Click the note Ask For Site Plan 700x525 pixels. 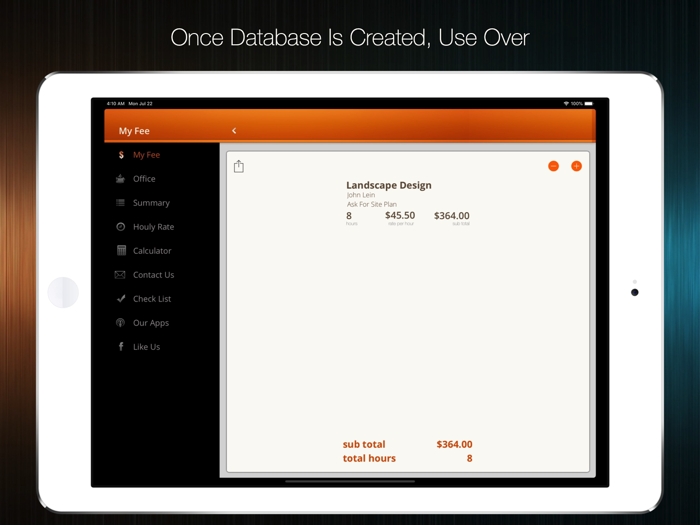tap(372, 204)
